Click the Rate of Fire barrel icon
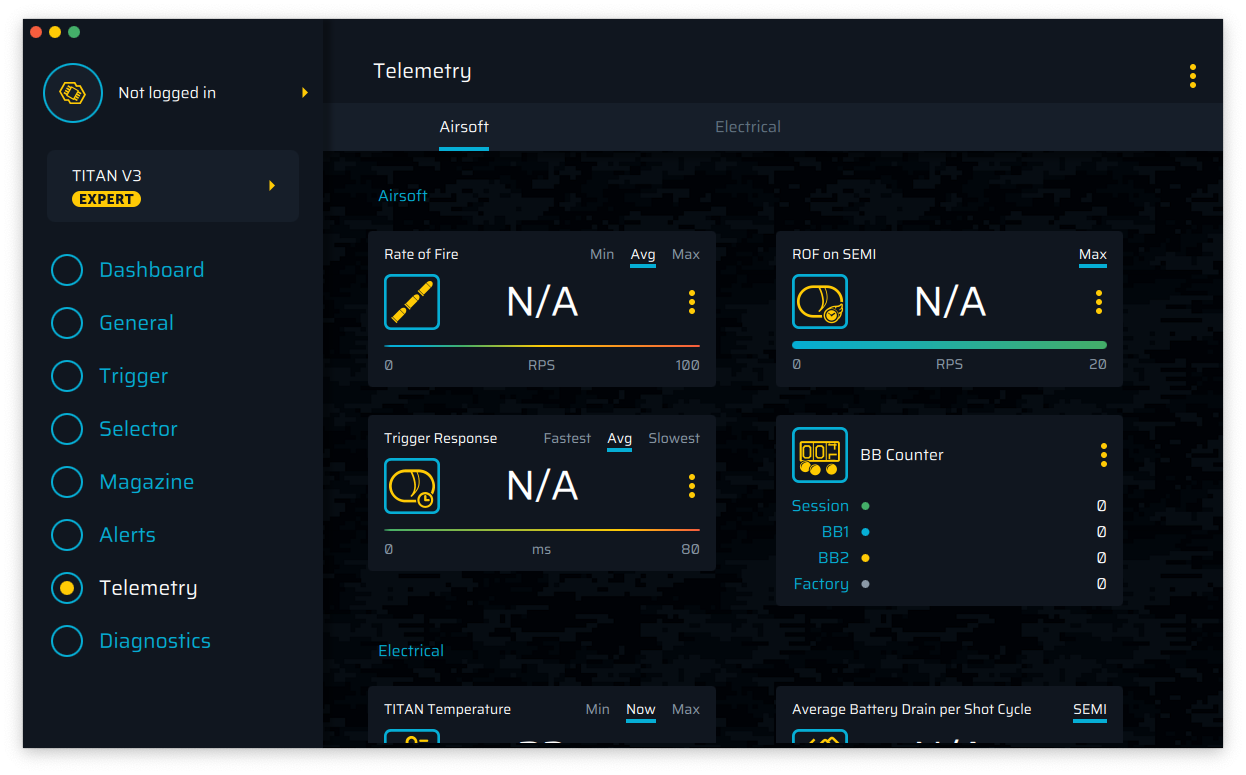Screen dimensions: 1246x775 tap(412, 302)
